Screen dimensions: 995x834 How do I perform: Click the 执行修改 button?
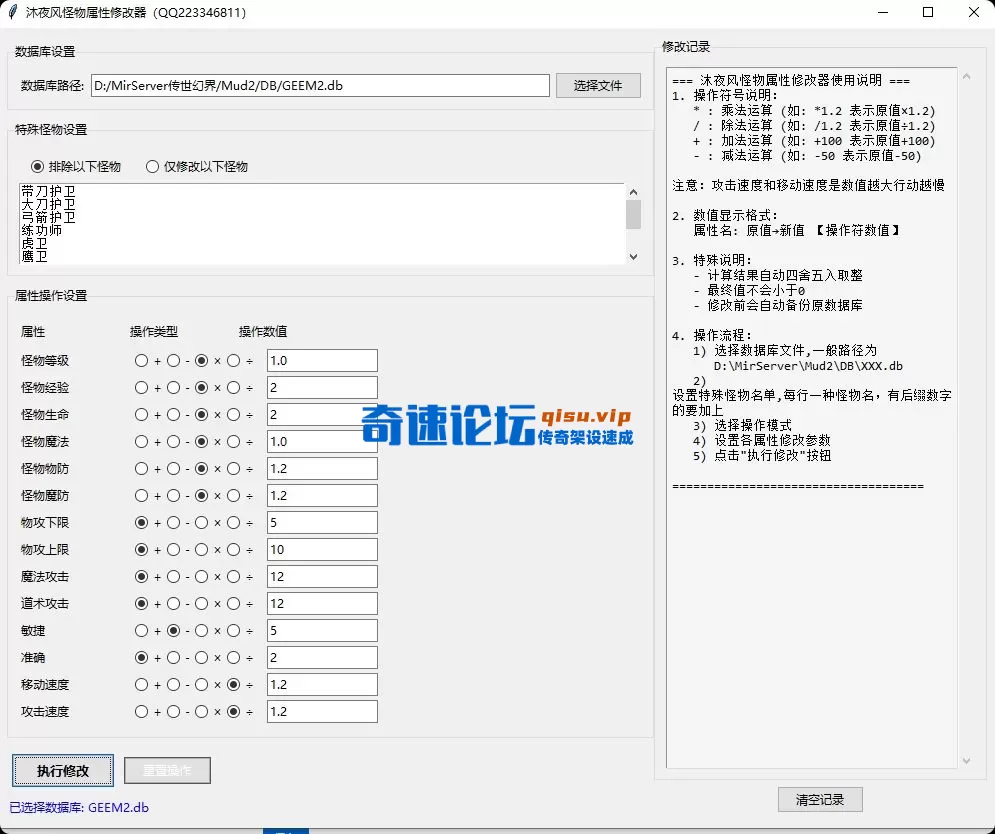[62, 770]
